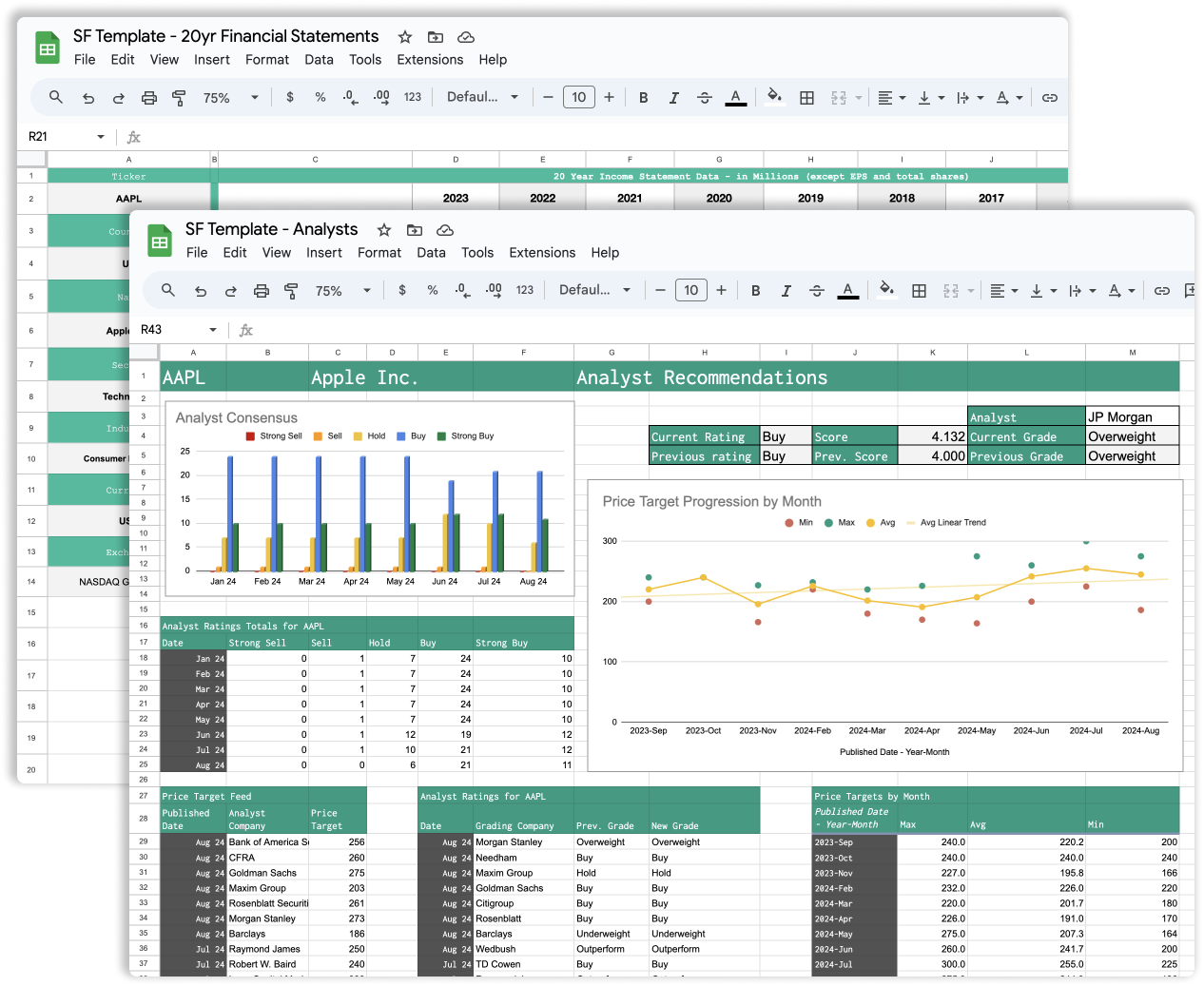Screen dimensions: 1204x986
Task: Open the name box dropdown showing R43
Action: [x=213, y=330]
